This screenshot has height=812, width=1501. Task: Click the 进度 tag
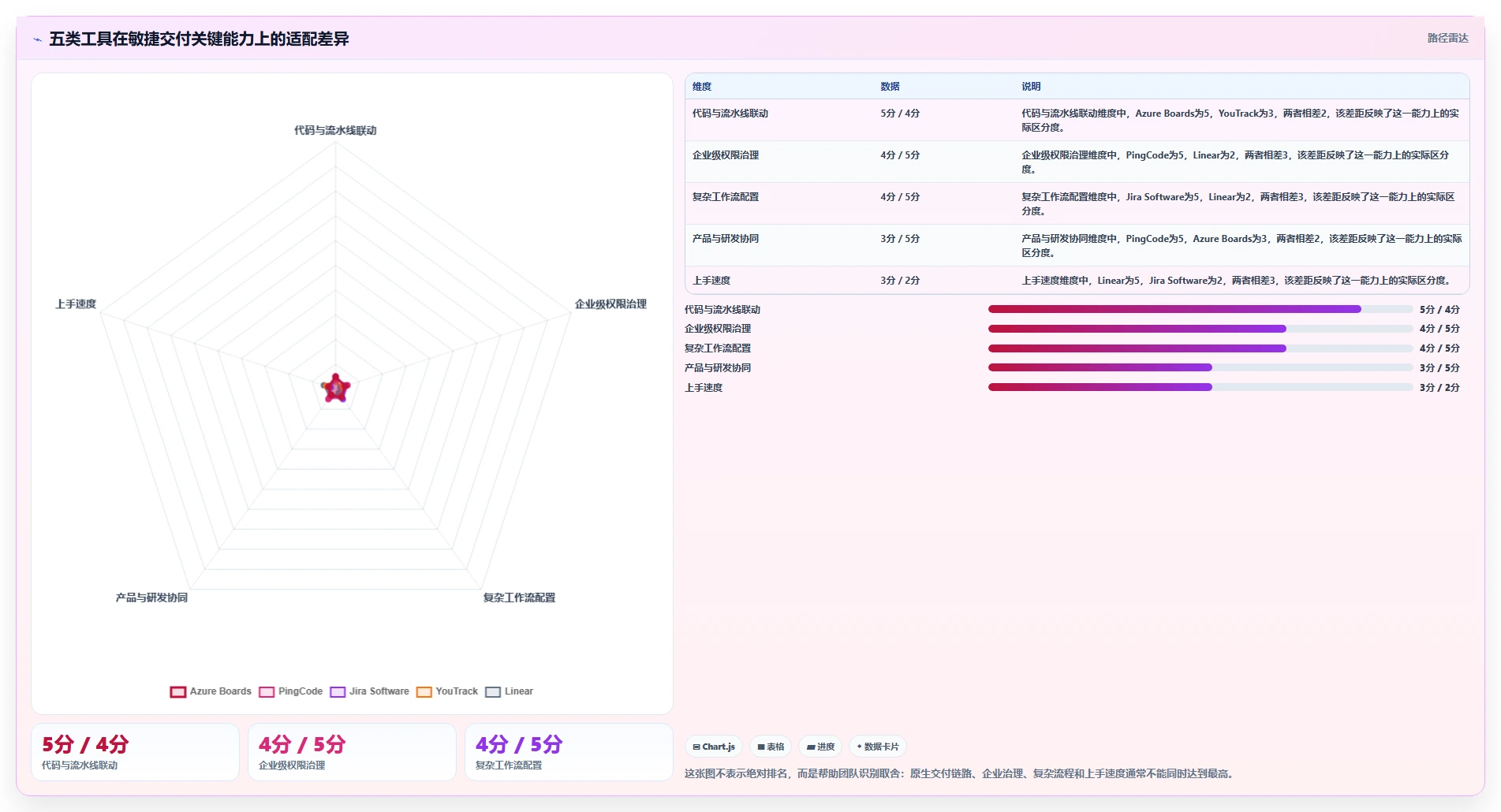coord(820,747)
